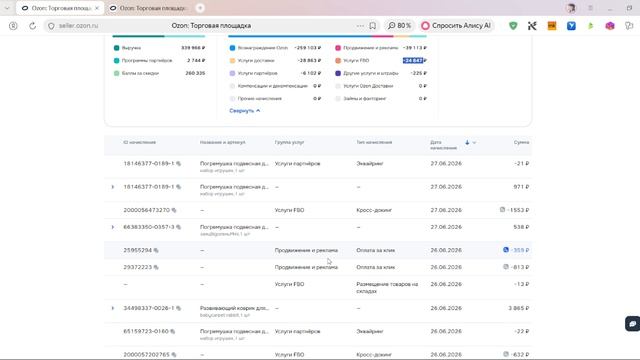Click the ID начисления column header
The image size is (640, 360).
[x=139, y=142]
